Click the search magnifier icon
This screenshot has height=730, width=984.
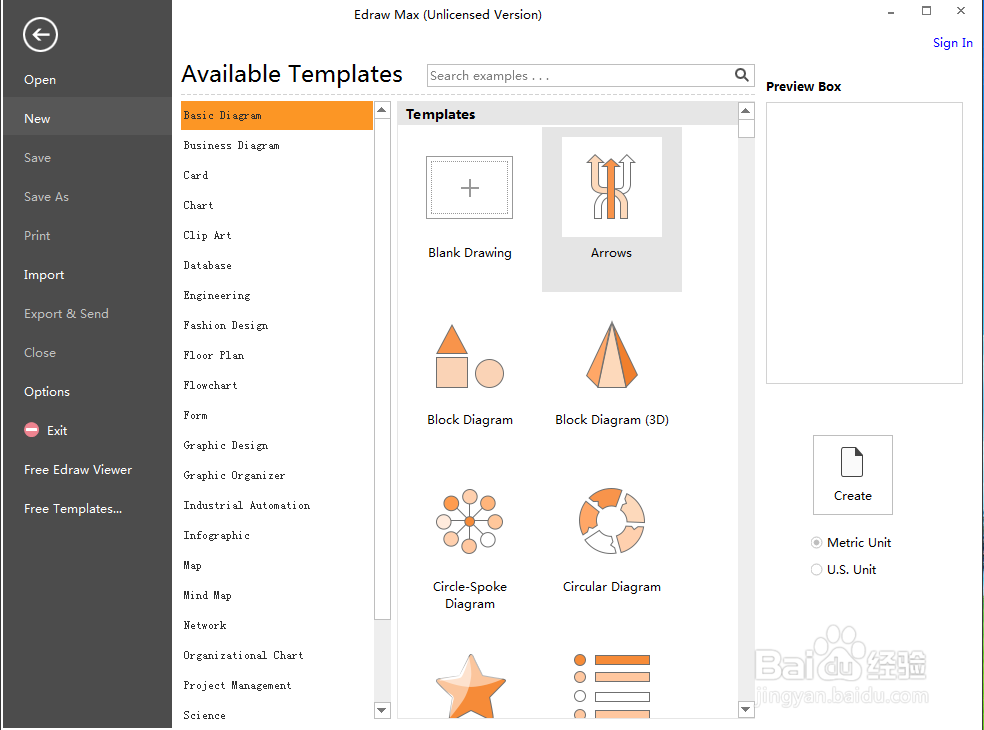click(x=741, y=75)
